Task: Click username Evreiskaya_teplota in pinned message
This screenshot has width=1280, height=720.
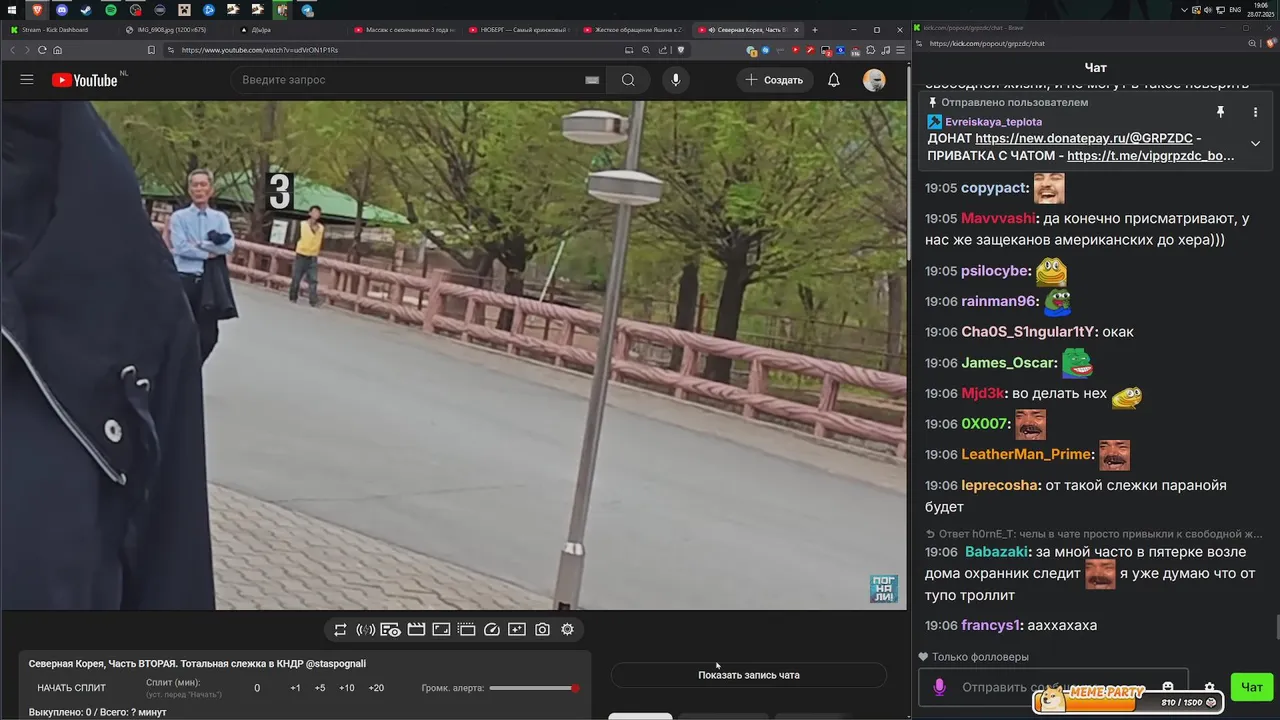Action: (x=993, y=122)
